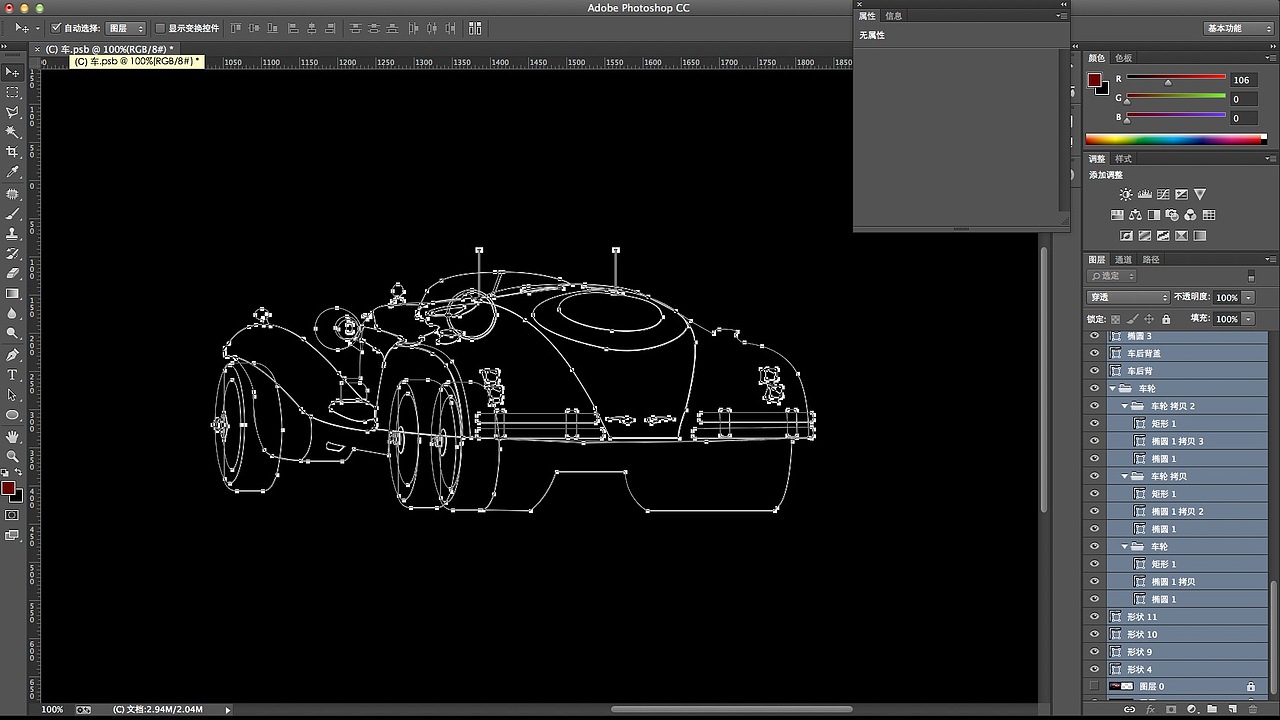This screenshot has height=720, width=1280.
Task: Select the Ellipse shape tool
Action: click(13, 415)
